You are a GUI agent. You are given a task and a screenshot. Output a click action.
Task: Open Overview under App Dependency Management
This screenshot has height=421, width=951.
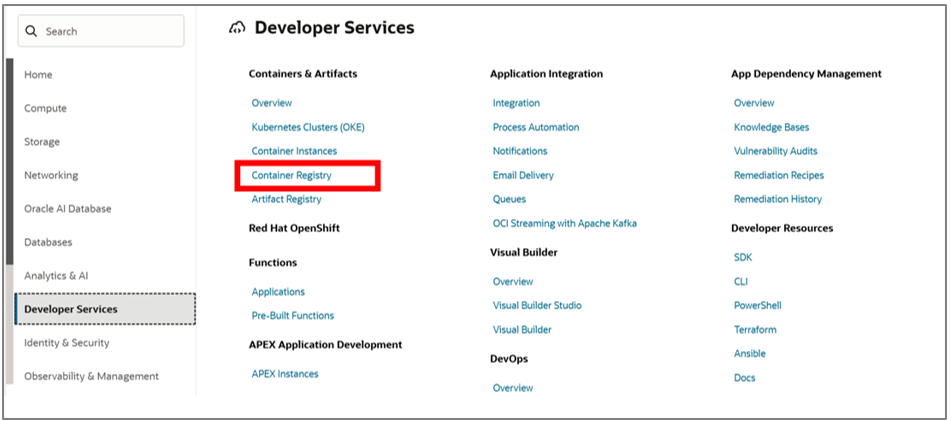coord(754,103)
